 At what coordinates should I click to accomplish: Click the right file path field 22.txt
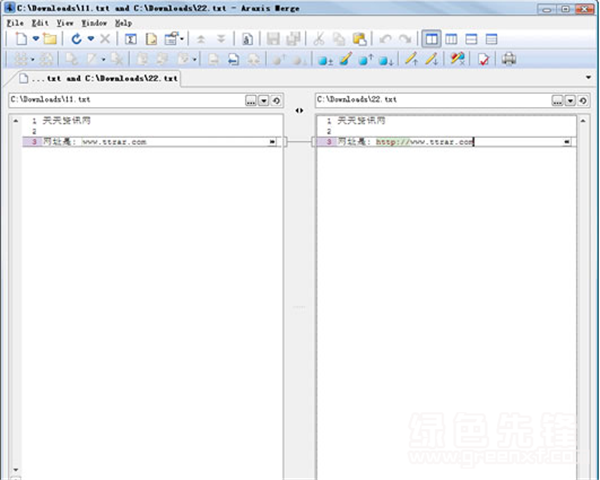coord(430,100)
